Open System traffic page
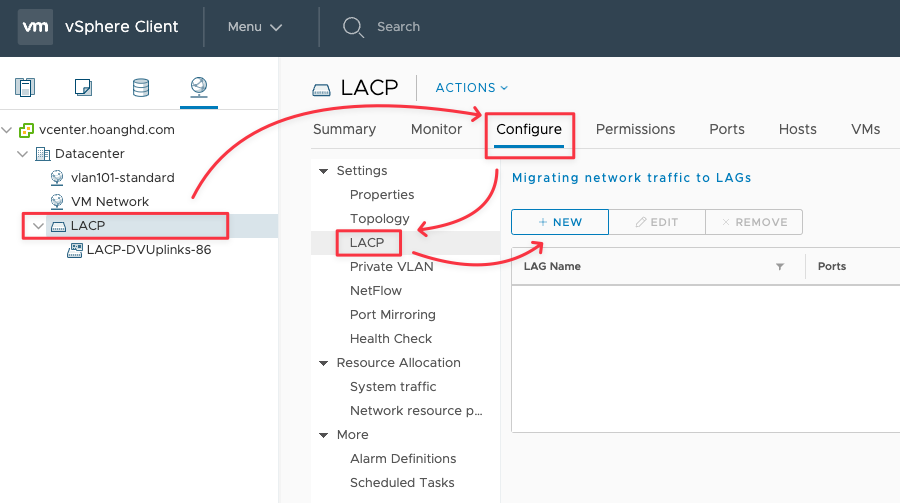The image size is (900, 503). coord(393,387)
